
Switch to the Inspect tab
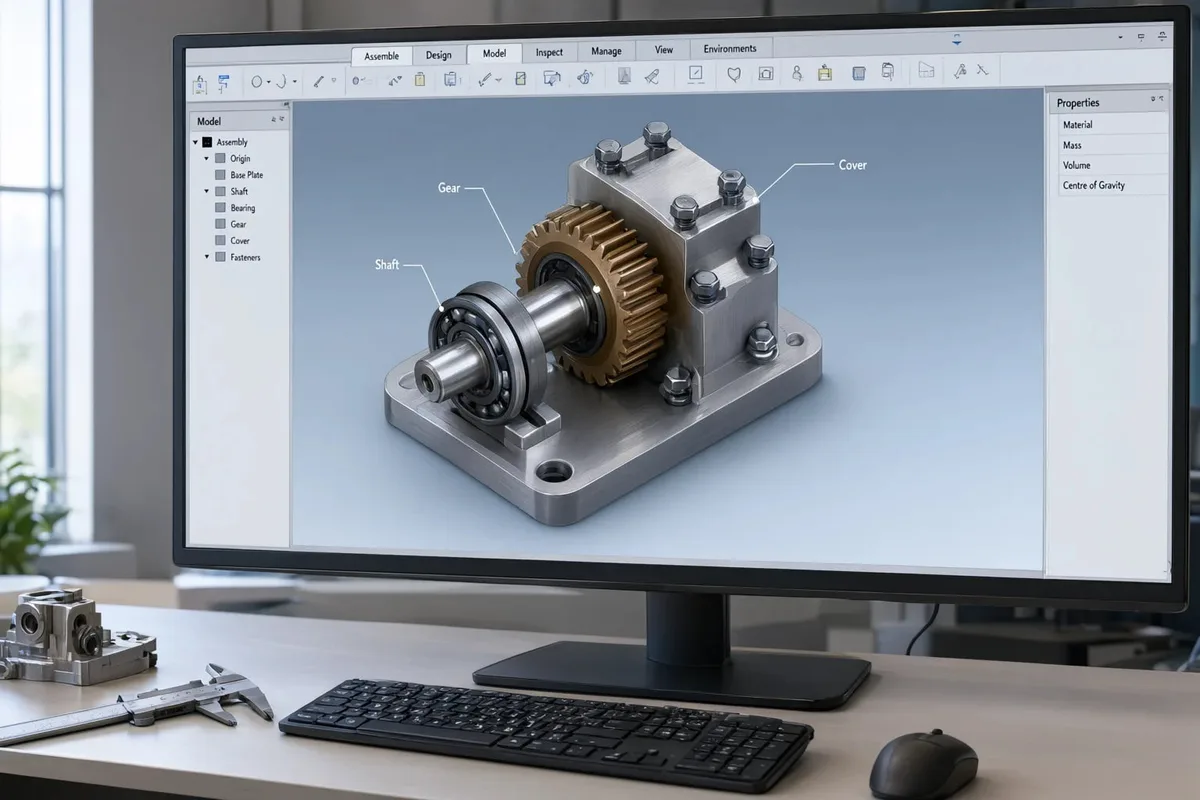(x=549, y=53)
